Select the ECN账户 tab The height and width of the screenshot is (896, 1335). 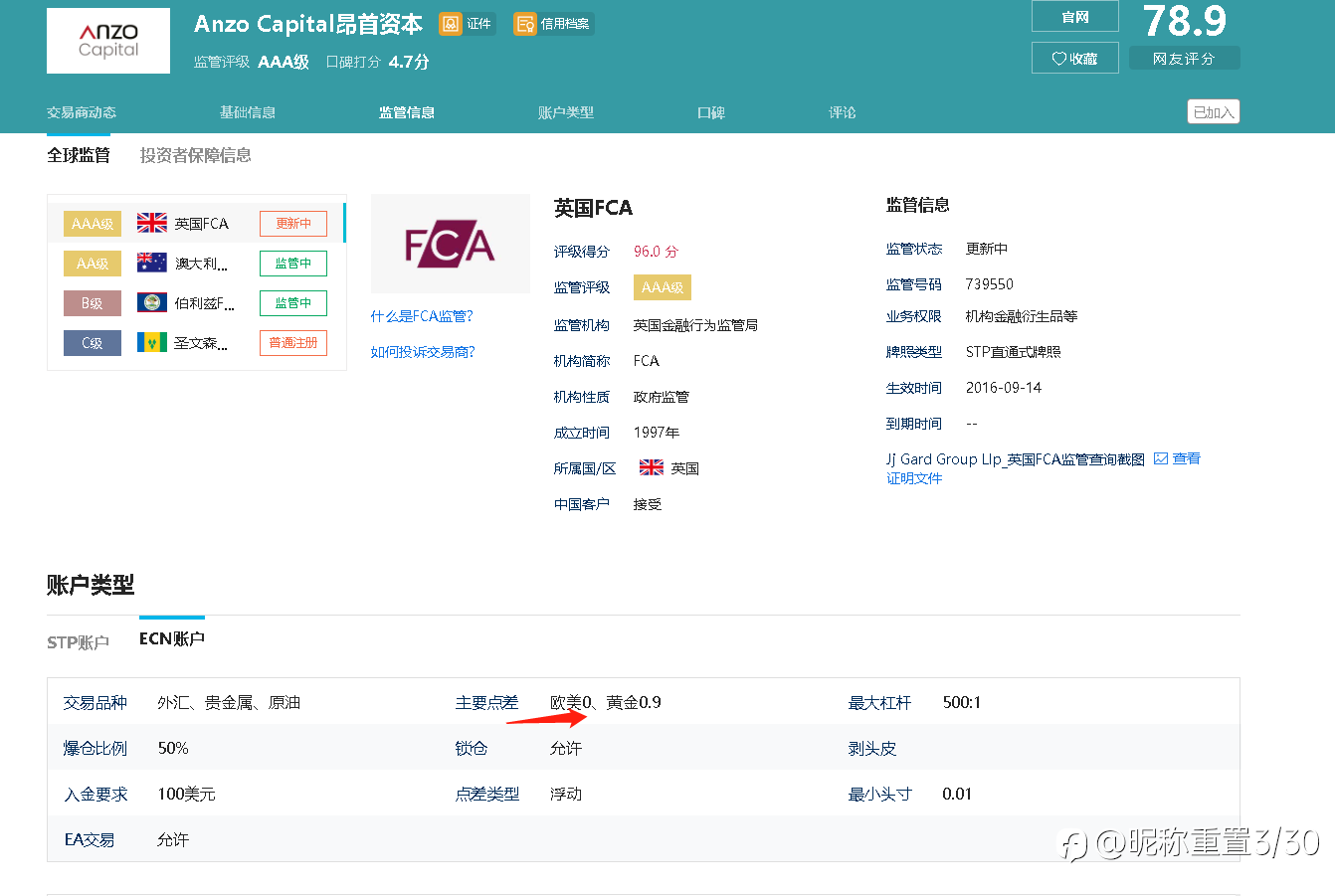tap(172, 638)
